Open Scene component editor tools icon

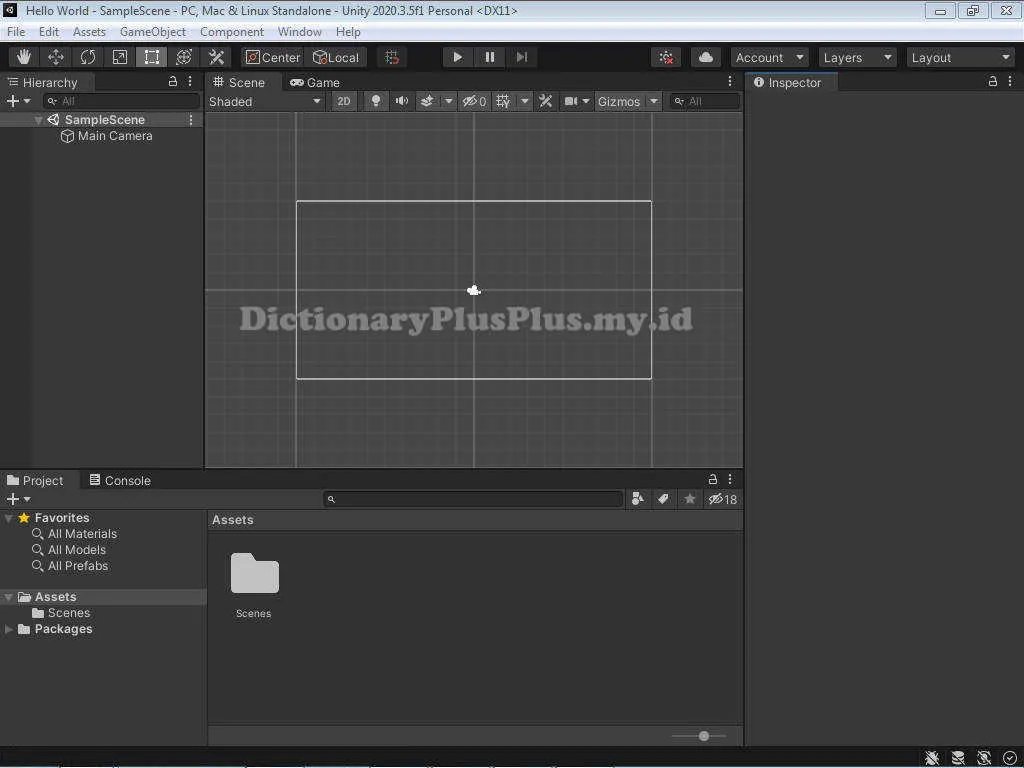545,101
